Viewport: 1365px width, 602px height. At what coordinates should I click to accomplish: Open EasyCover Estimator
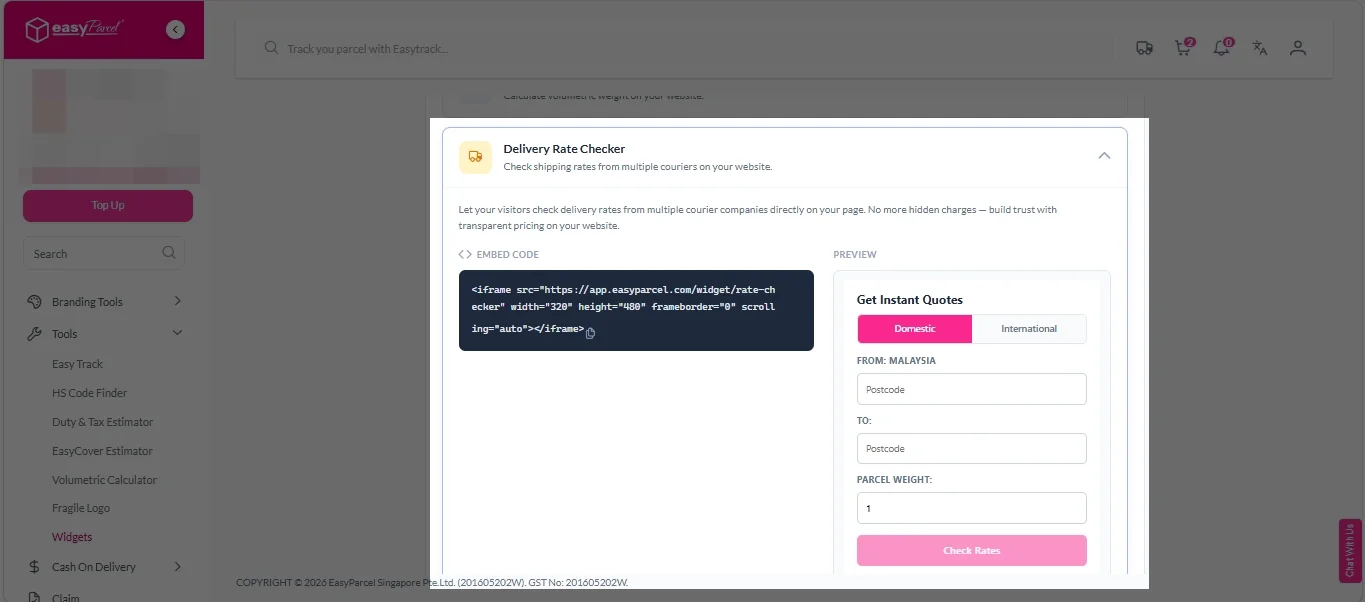pyautogui.click(x=102, y=451)
